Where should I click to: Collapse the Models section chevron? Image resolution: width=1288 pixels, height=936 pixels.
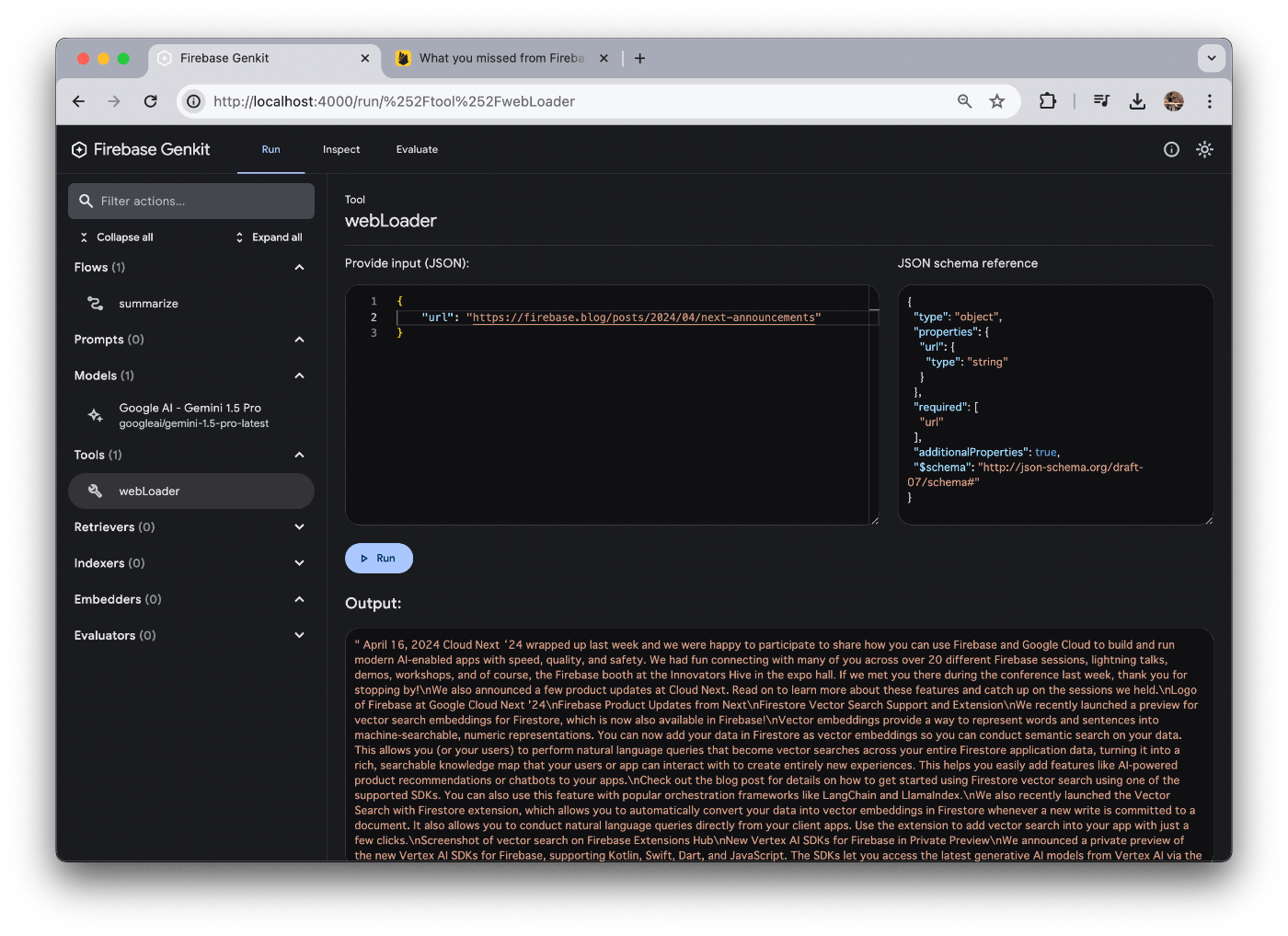(299, 376)
